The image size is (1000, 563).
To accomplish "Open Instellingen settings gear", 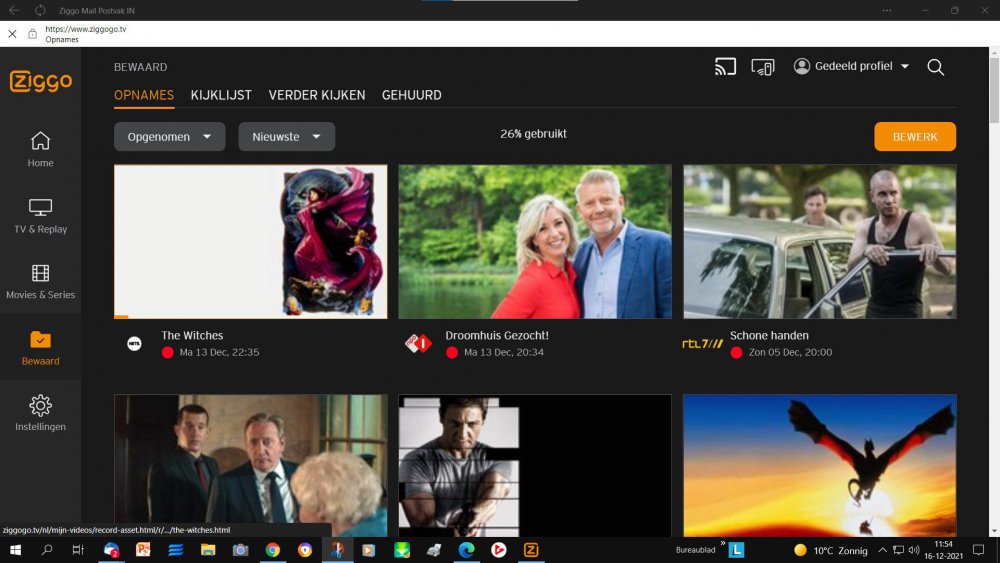I will pos(40,413).
